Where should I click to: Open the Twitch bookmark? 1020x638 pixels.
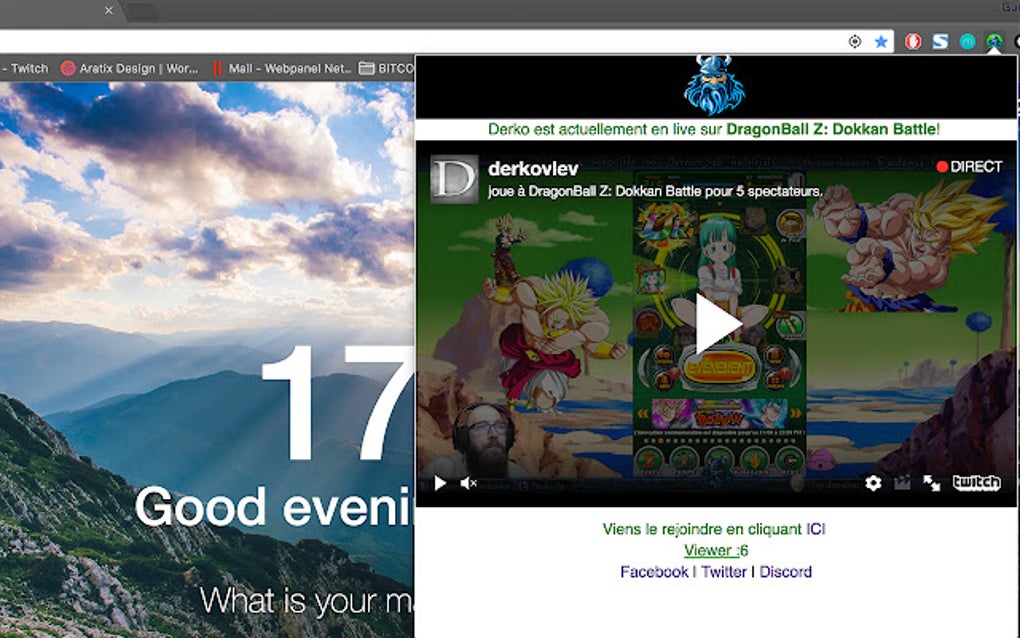(25, 68)
